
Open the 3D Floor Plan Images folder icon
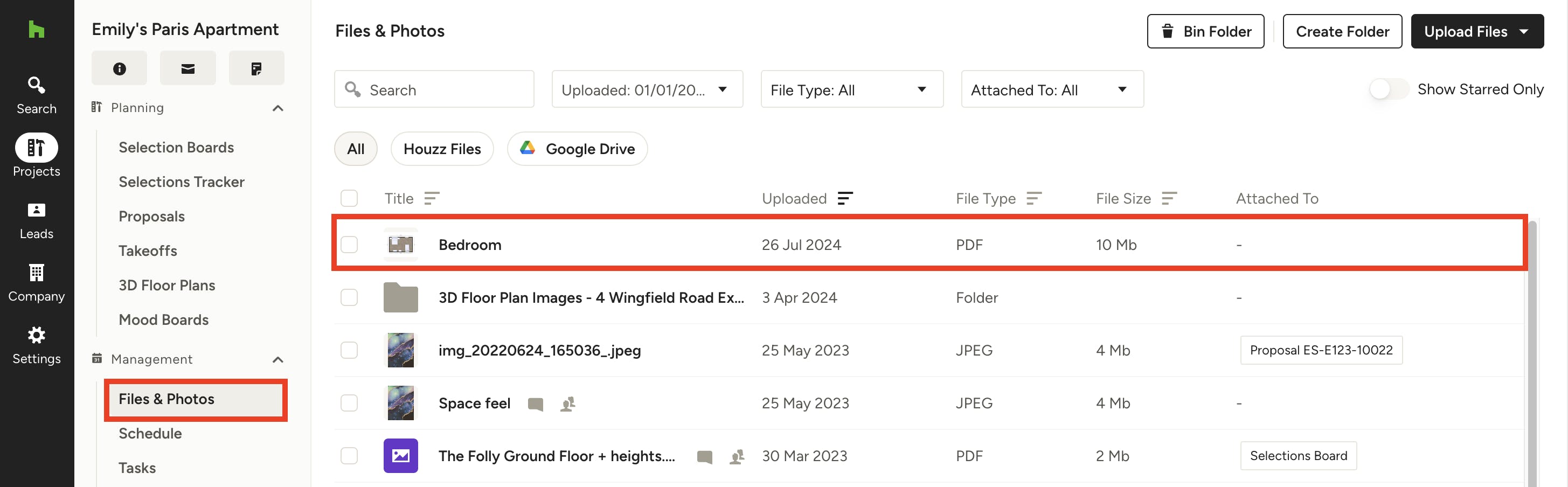(x=400, y=297)
